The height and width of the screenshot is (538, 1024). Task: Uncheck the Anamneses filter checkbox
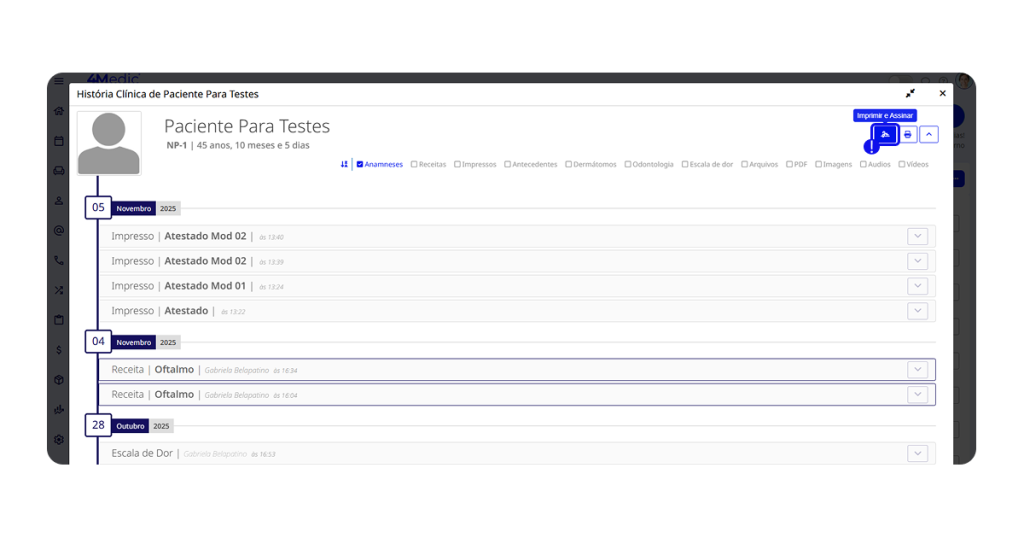click(360, 164)
